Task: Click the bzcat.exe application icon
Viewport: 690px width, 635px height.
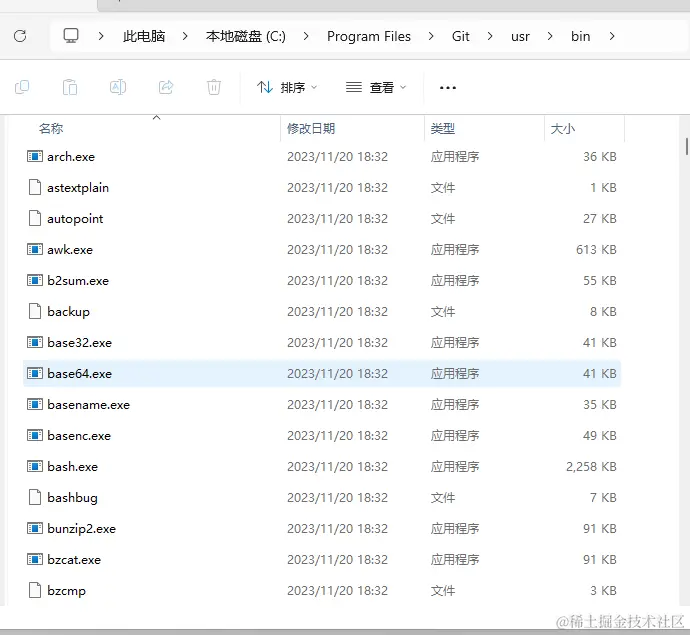Action: click(35, 559)
